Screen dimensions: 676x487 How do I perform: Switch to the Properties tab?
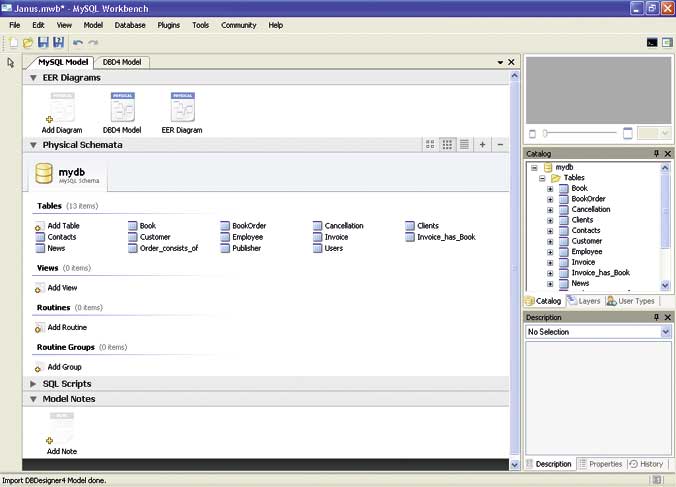coord(601,464)
